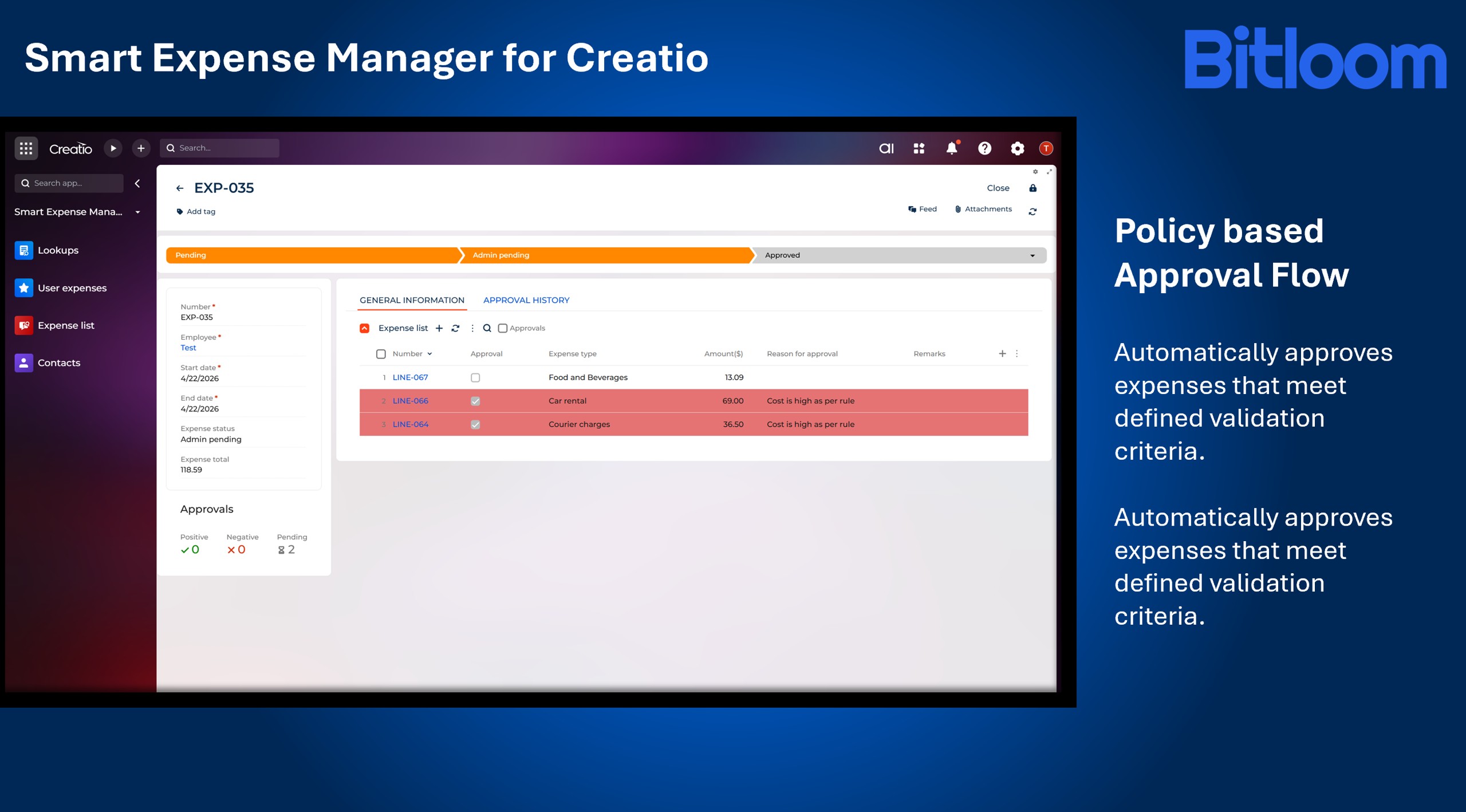Check the approval box for LINE-067

click(475, 377)
